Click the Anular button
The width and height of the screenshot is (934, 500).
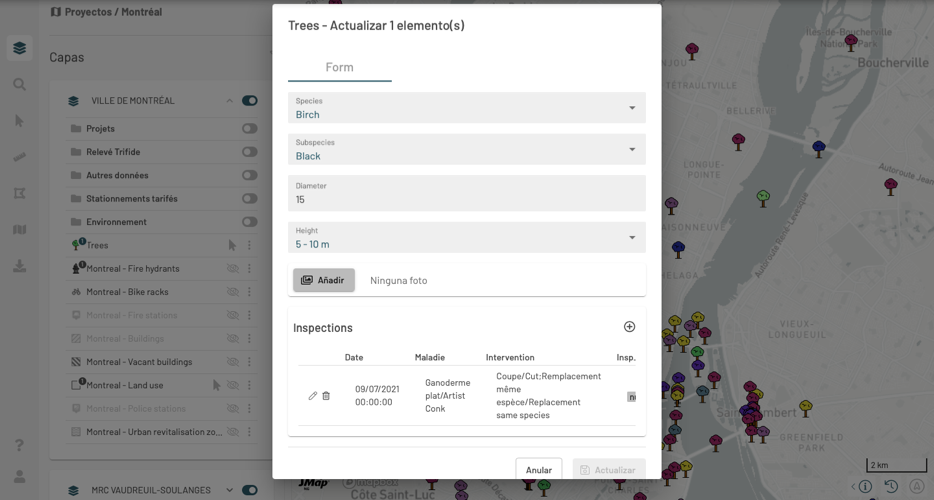538,470
